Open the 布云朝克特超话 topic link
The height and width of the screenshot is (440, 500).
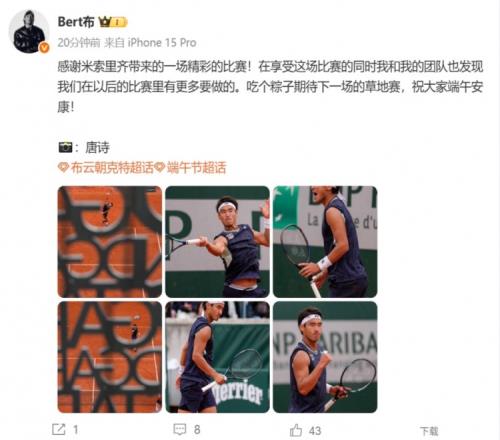point(112,167)
